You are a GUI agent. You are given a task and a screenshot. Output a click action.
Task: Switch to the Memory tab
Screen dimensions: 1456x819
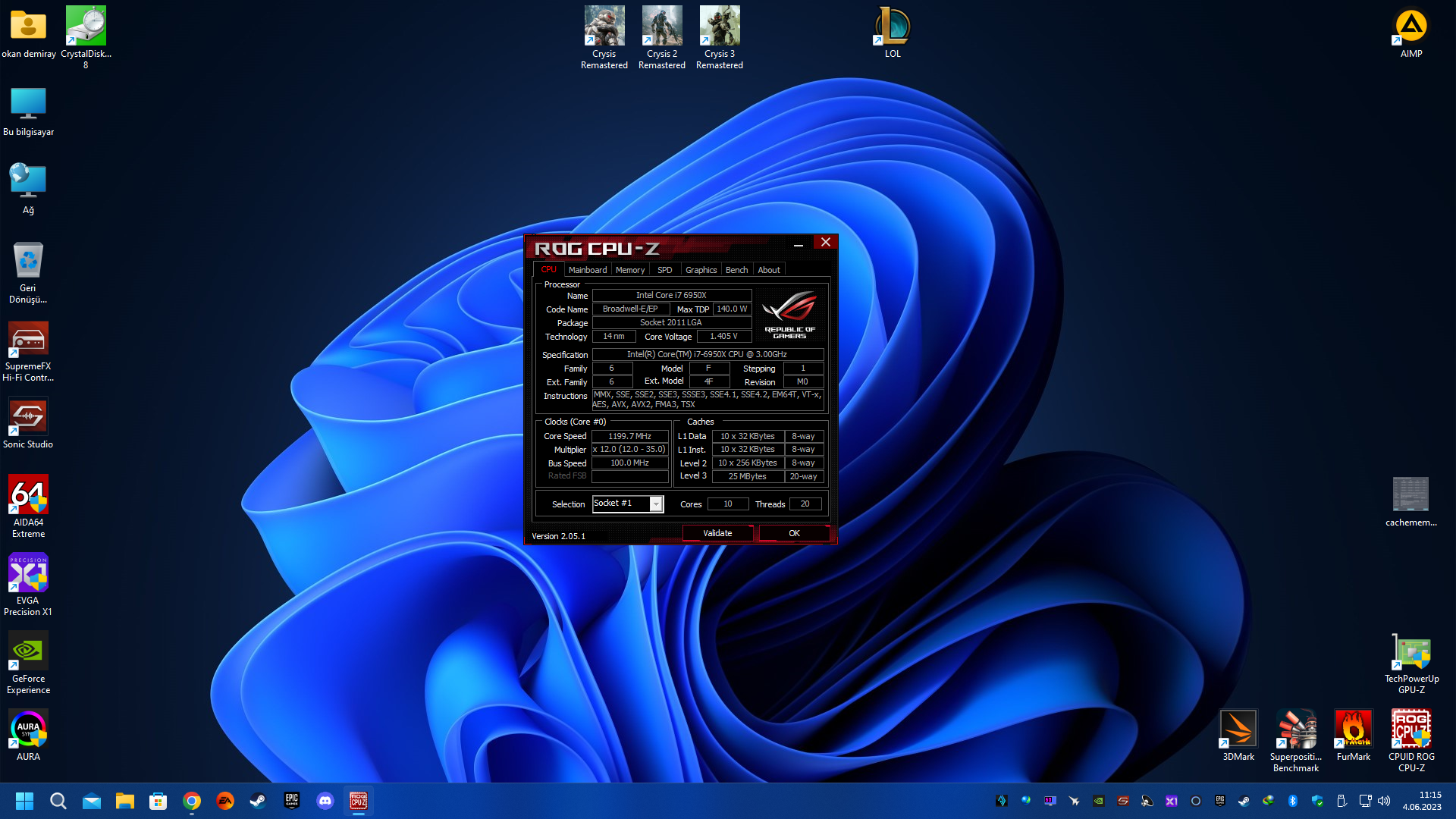coord(629,270)
